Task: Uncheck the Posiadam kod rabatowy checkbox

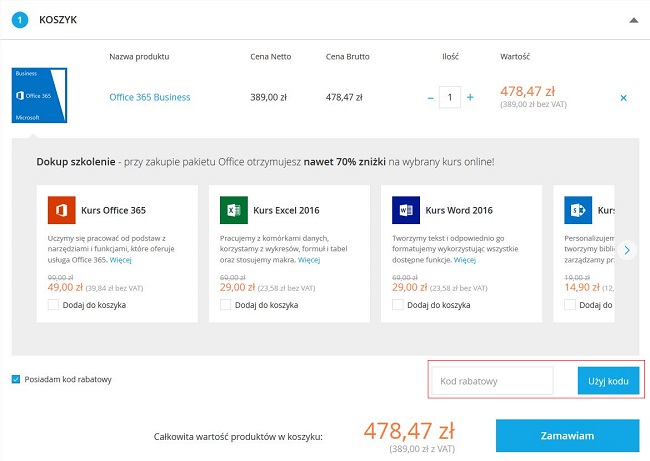Action: point(16,379)
